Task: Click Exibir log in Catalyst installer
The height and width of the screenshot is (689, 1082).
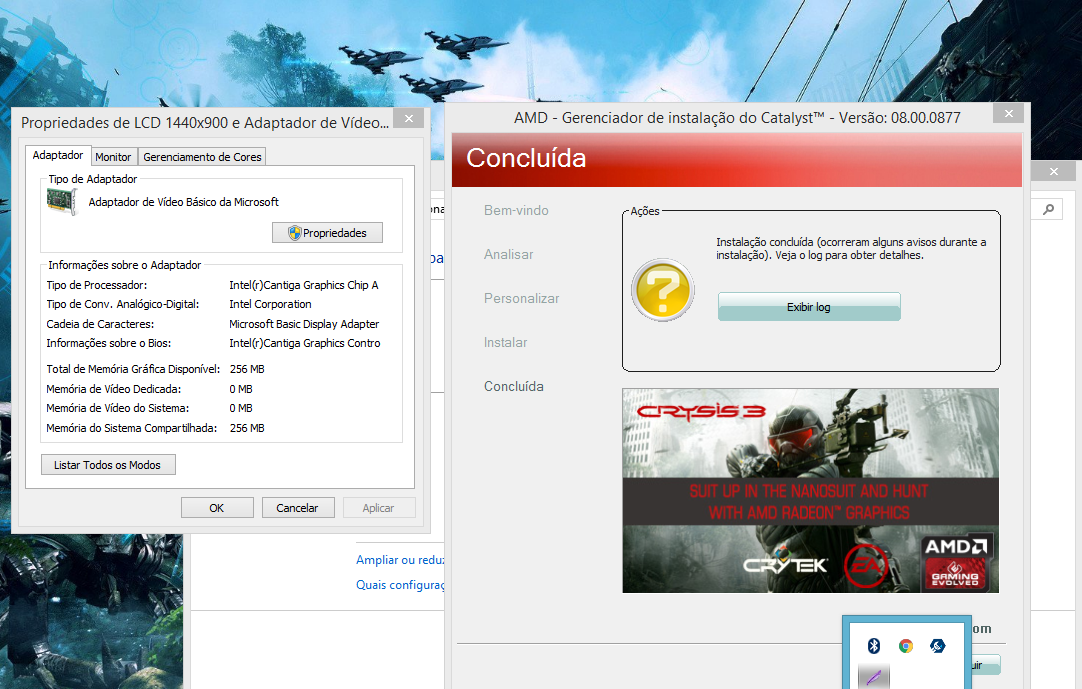Action: pyautogui.click(x=809, y=307)
